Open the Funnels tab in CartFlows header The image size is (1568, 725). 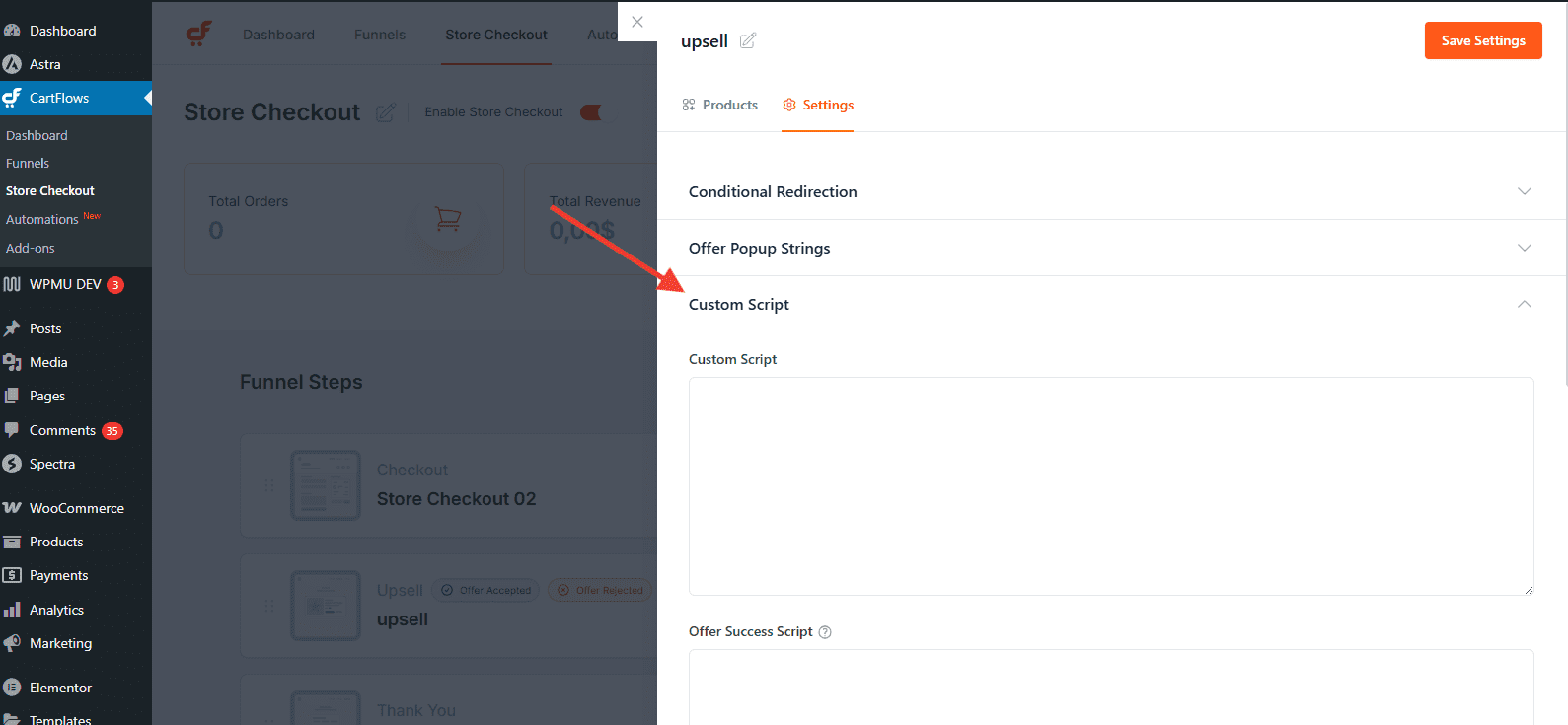click(x=380, y=35)
